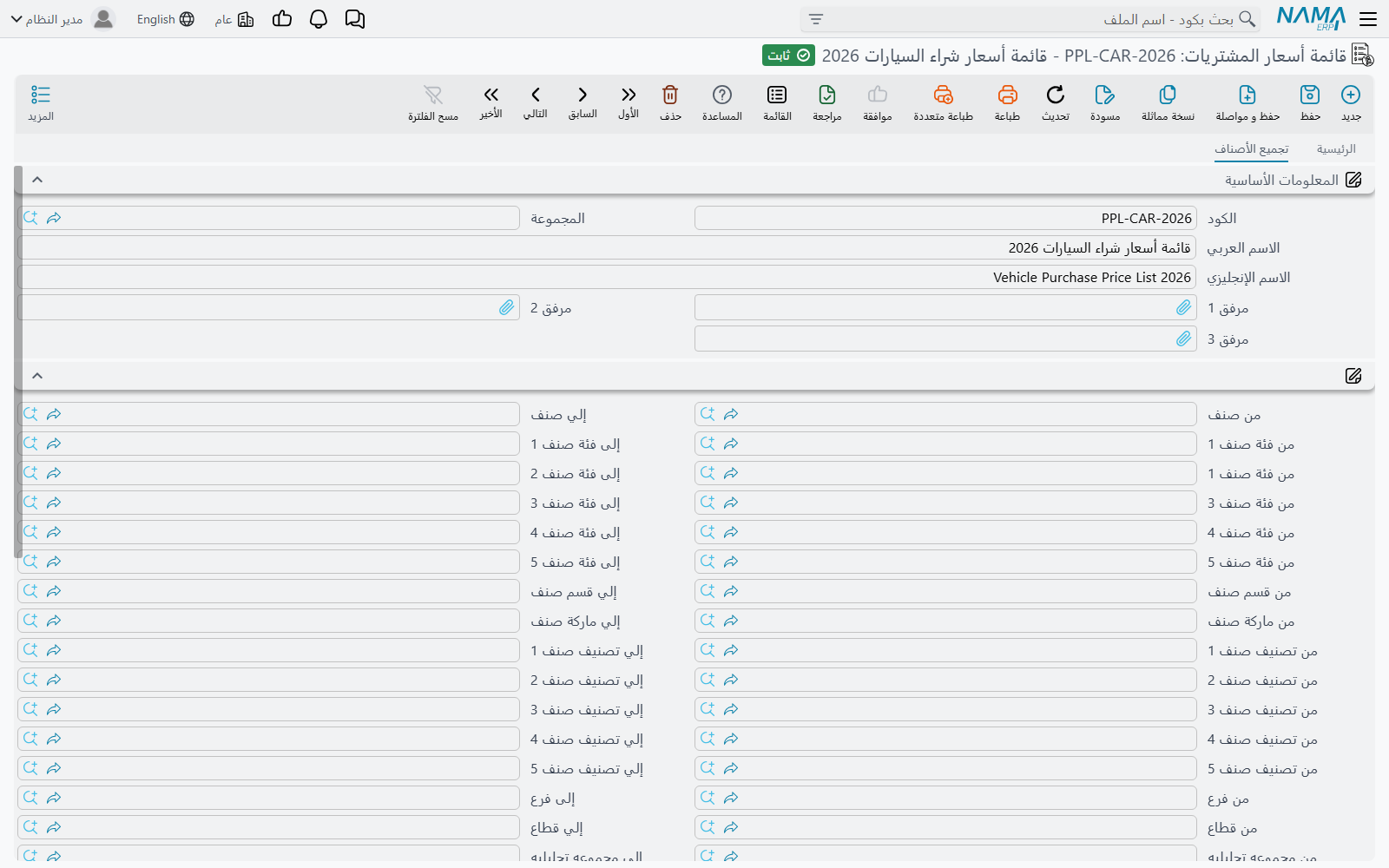This screenshot has width=1389, height=868.
Task: Click the 'إلي تصنيف صنف 3' input field
Action: coord(268,709)
